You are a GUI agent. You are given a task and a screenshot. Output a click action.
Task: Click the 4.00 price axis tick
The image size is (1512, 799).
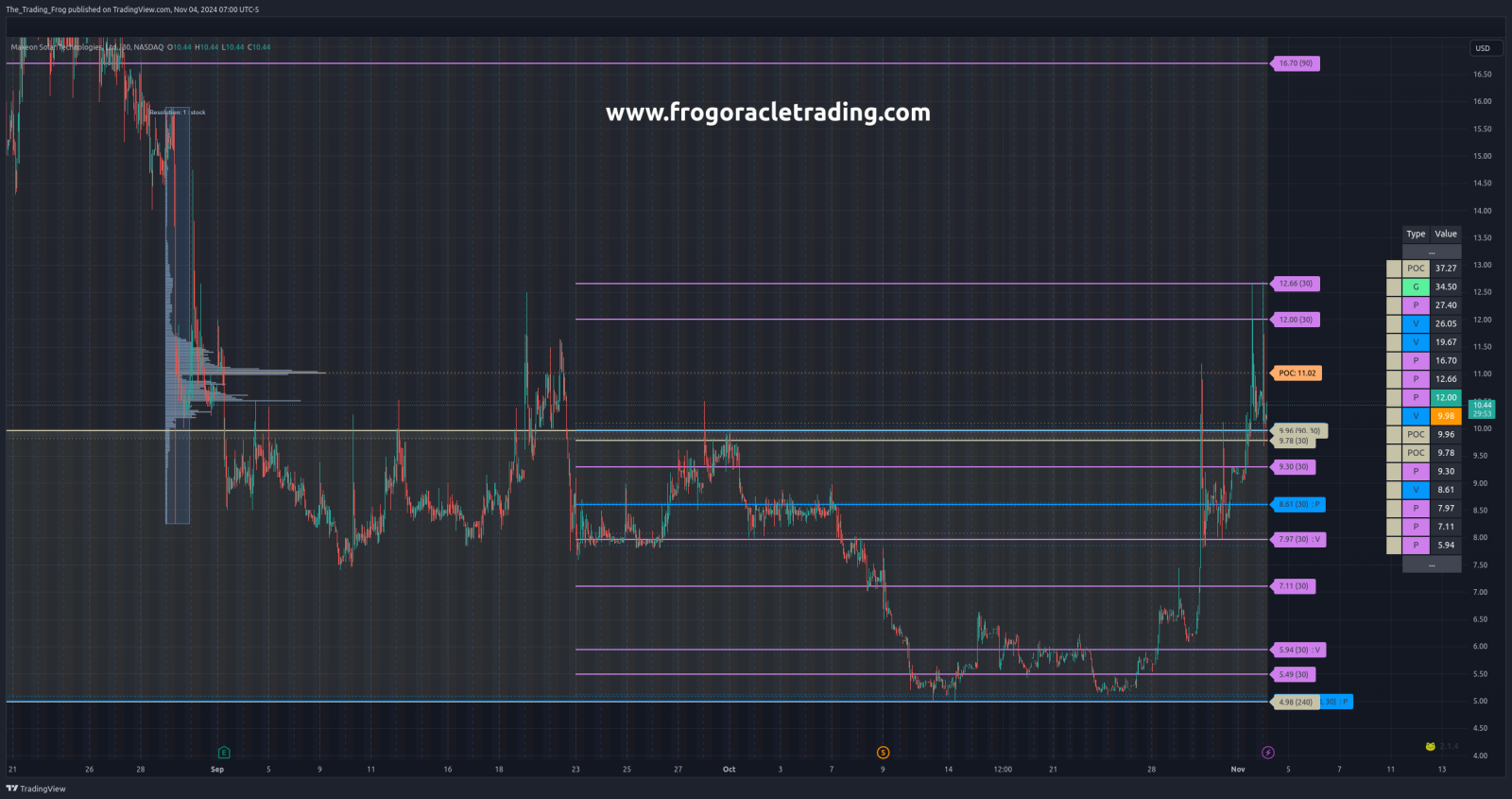1480,756
